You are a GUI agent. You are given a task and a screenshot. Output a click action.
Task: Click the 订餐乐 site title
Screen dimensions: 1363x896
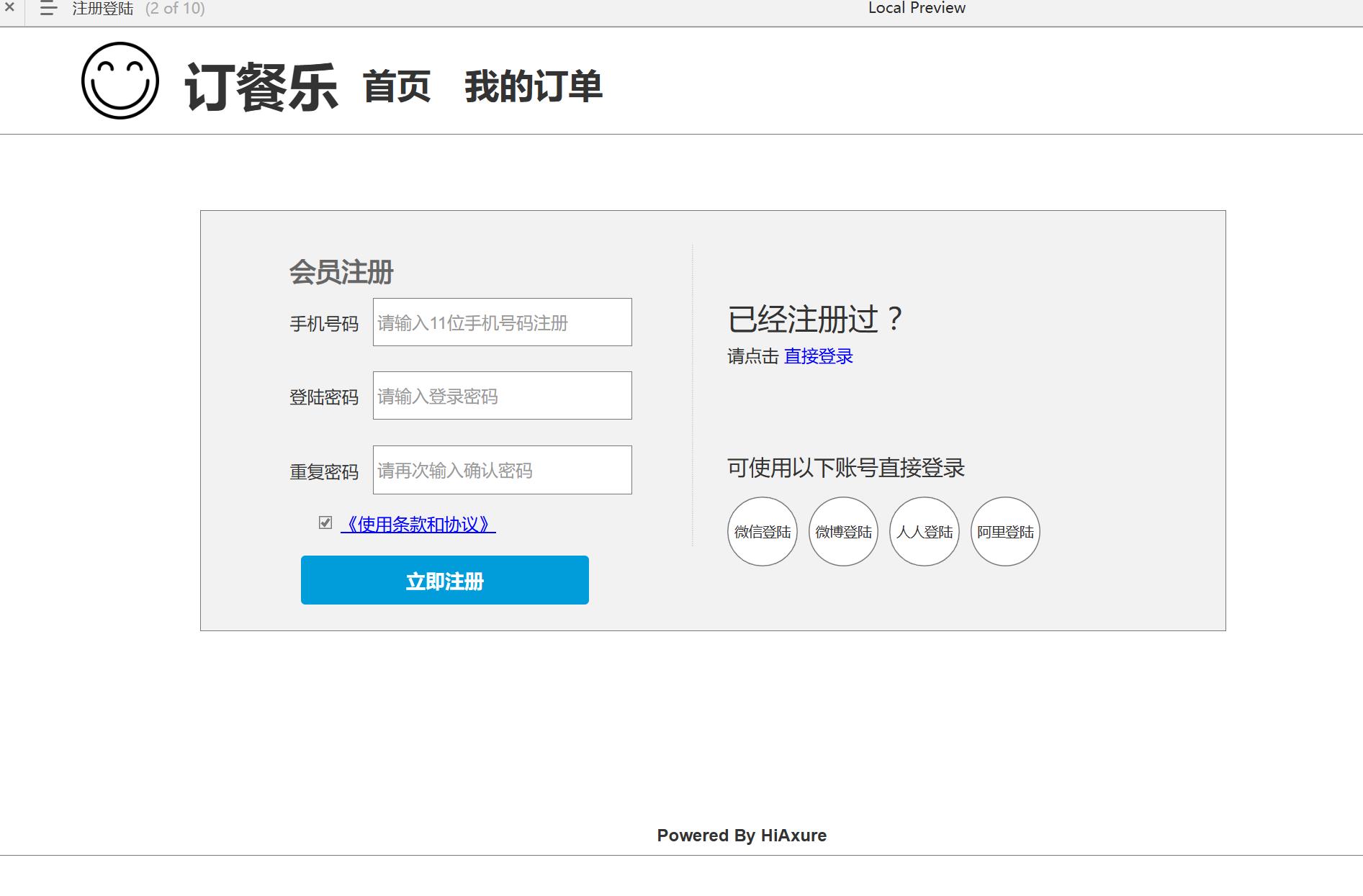coord(261,87)
